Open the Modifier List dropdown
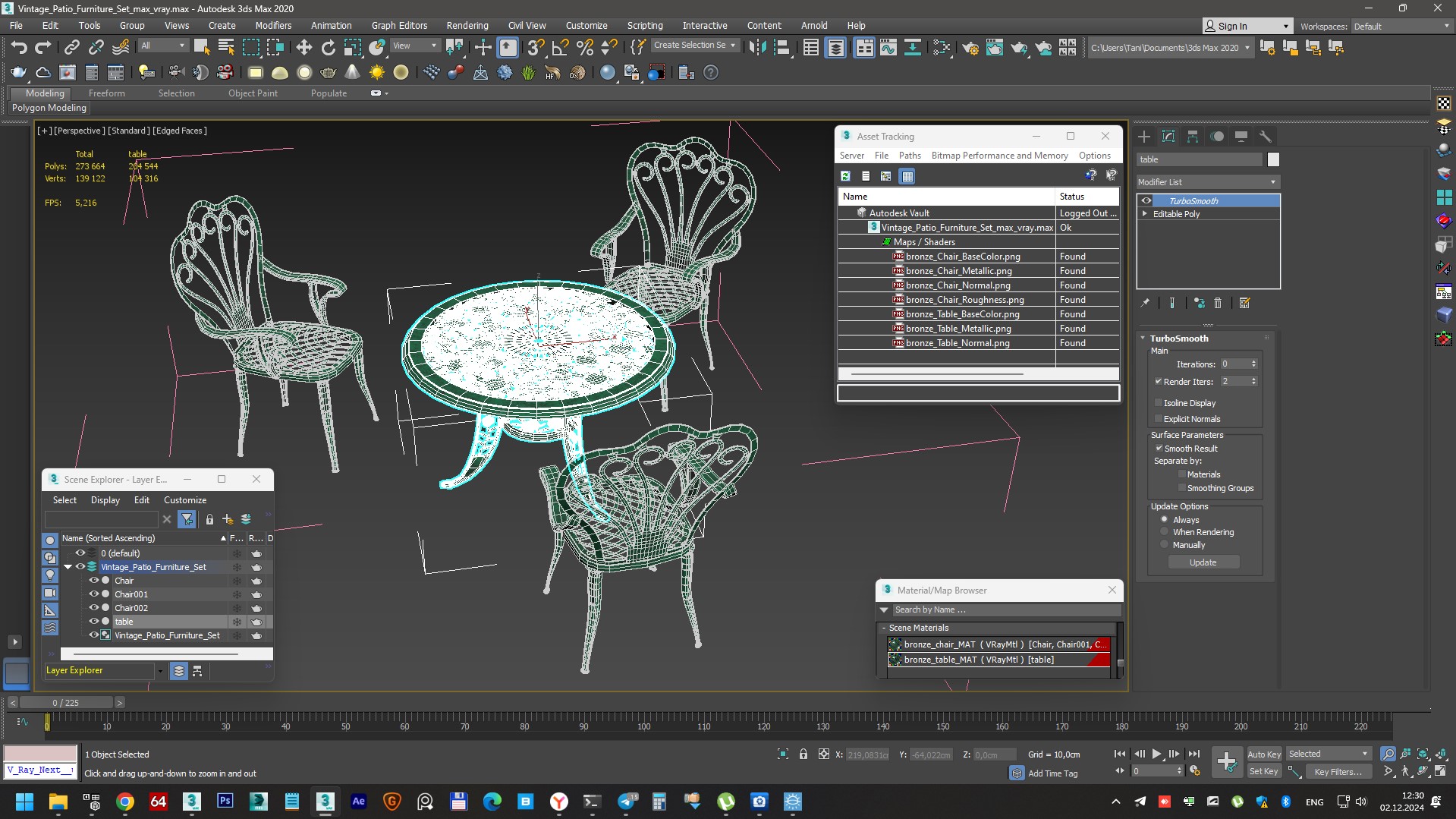Viewport: 1456px width, 819px height. click(x=1208, y=182)
